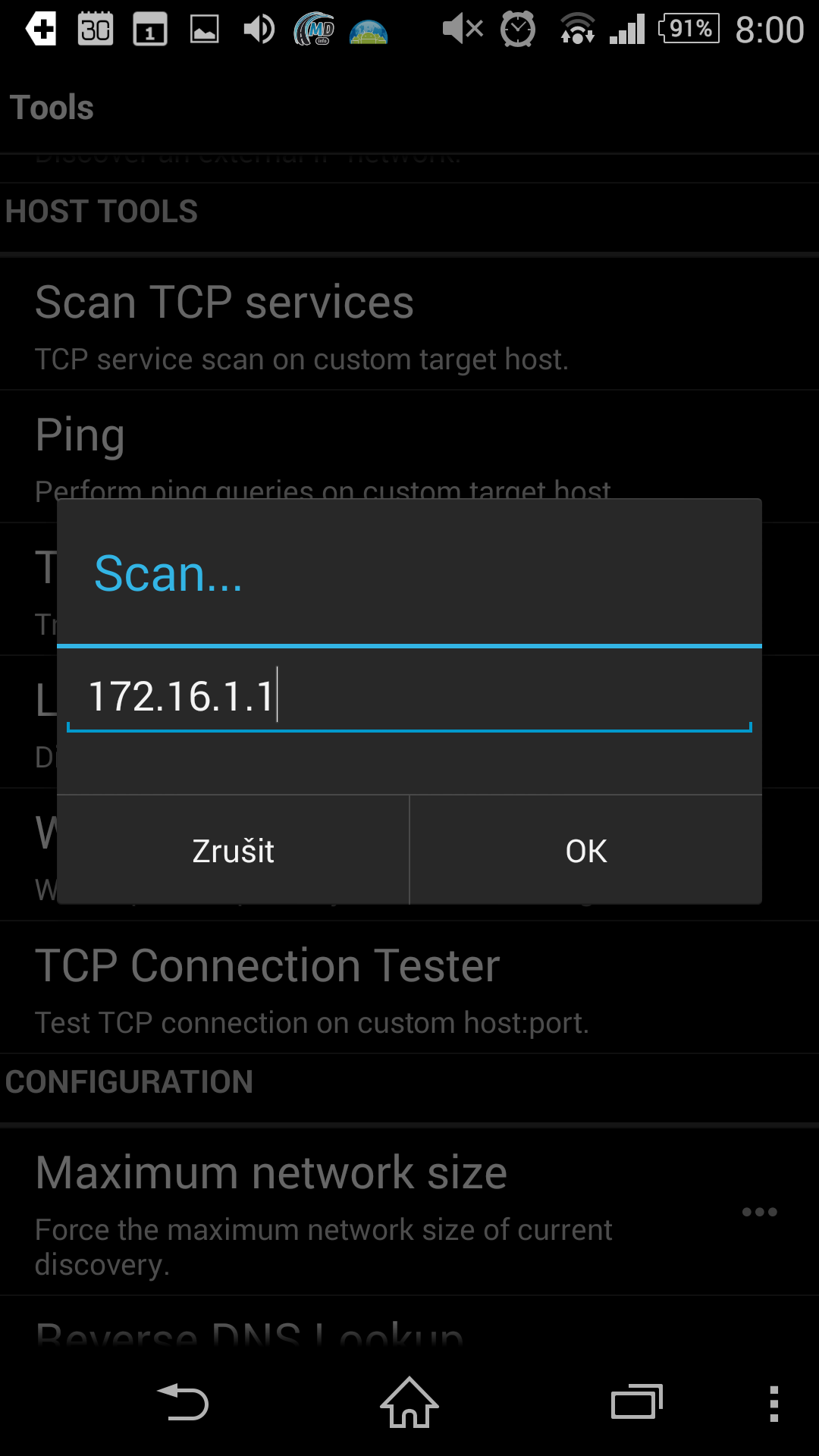Cancel the dialog with Zrušit
The image size is (819, 1456).
click(x=233, y=850)
